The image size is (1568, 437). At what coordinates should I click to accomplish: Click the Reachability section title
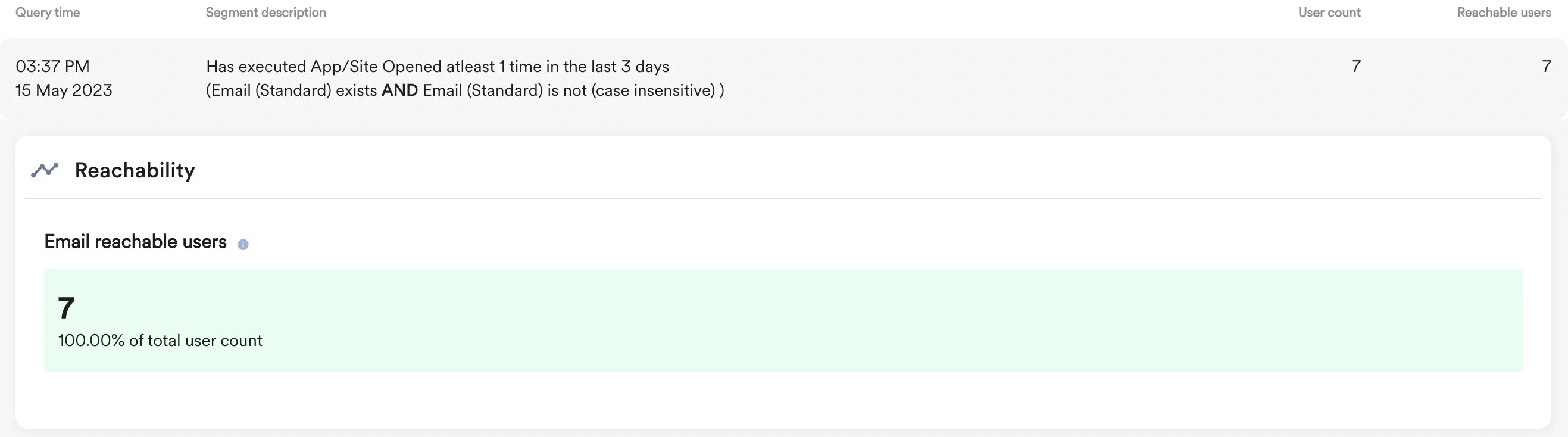135,170
